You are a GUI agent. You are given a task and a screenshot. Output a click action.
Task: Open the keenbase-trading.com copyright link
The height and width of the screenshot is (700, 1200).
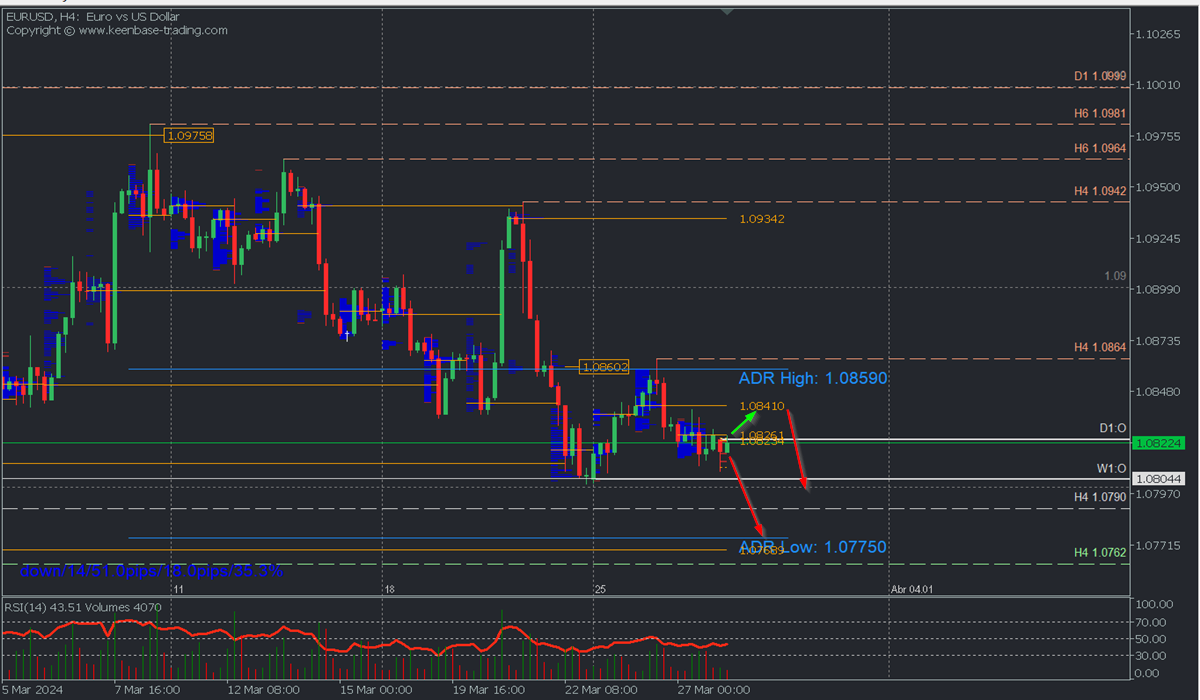(117, 30)
